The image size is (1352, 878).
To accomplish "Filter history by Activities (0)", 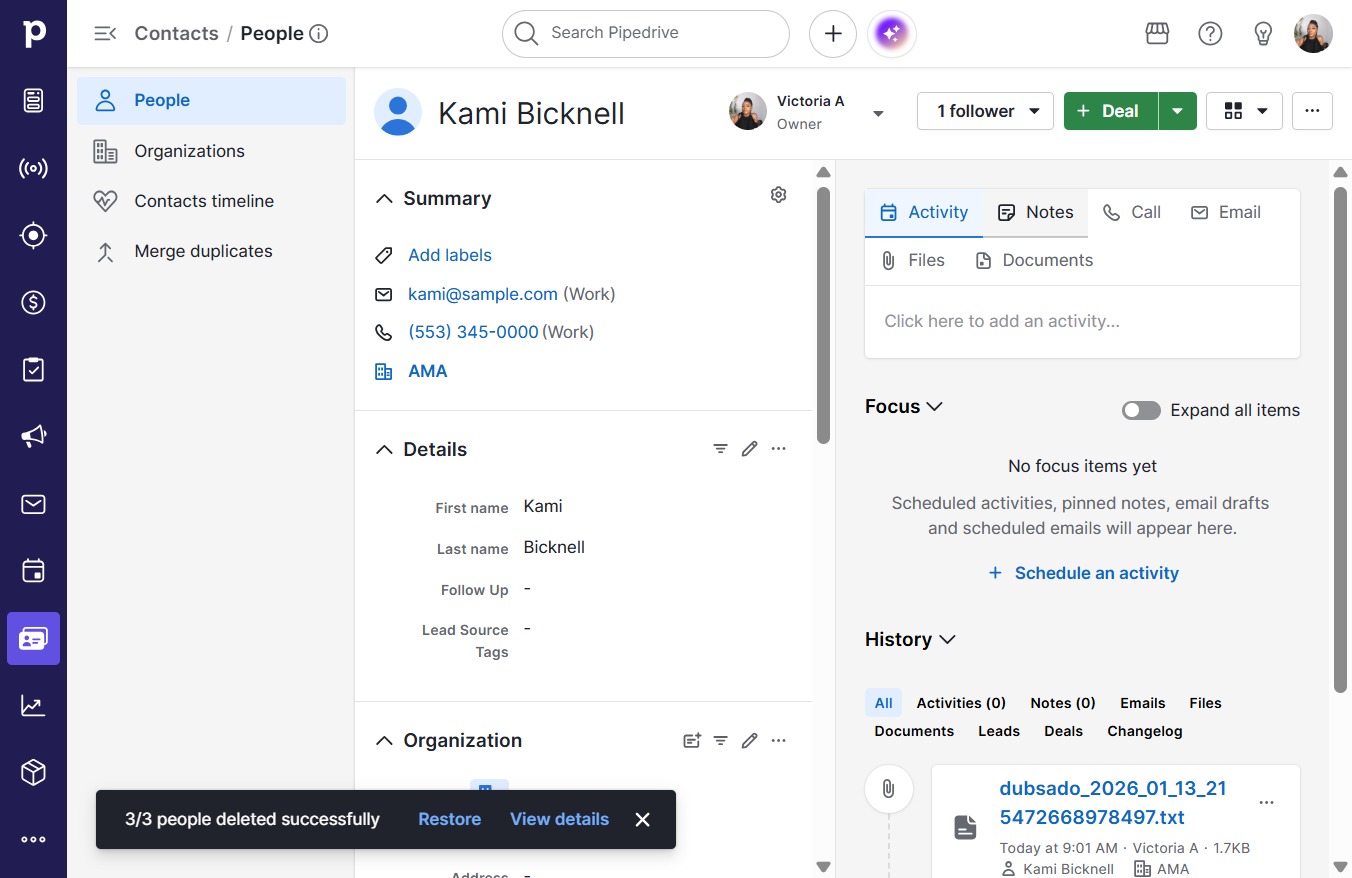I will click(x=961, y=703).
